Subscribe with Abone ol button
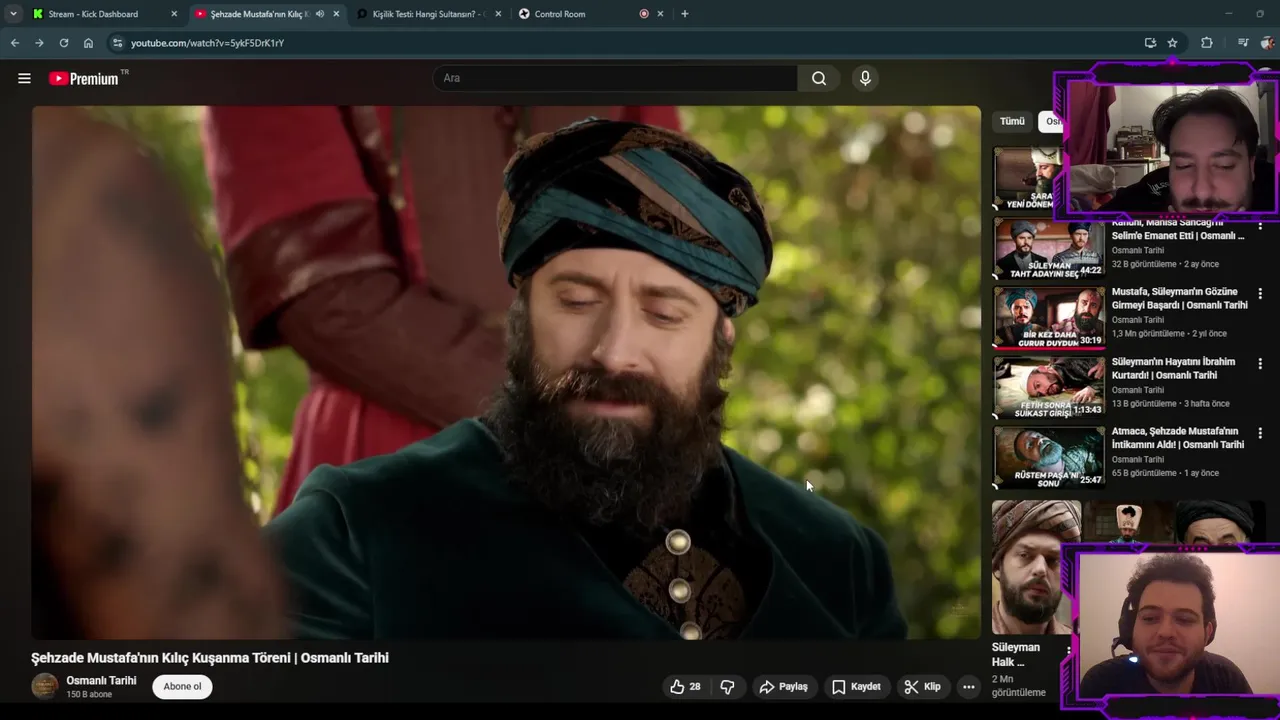 tap(182, 686)
